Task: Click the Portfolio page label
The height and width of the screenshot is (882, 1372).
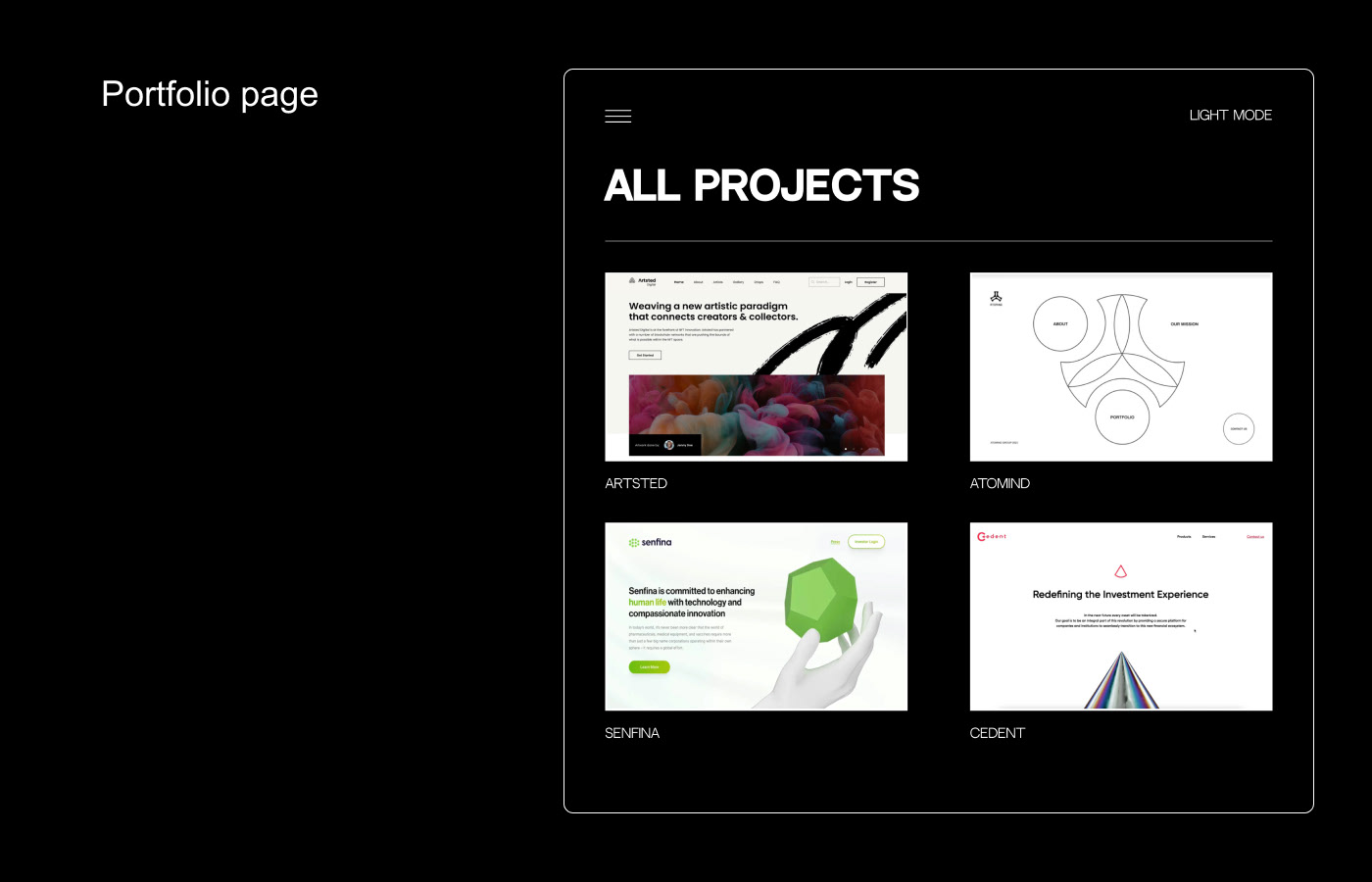Action: coord(210,95)
